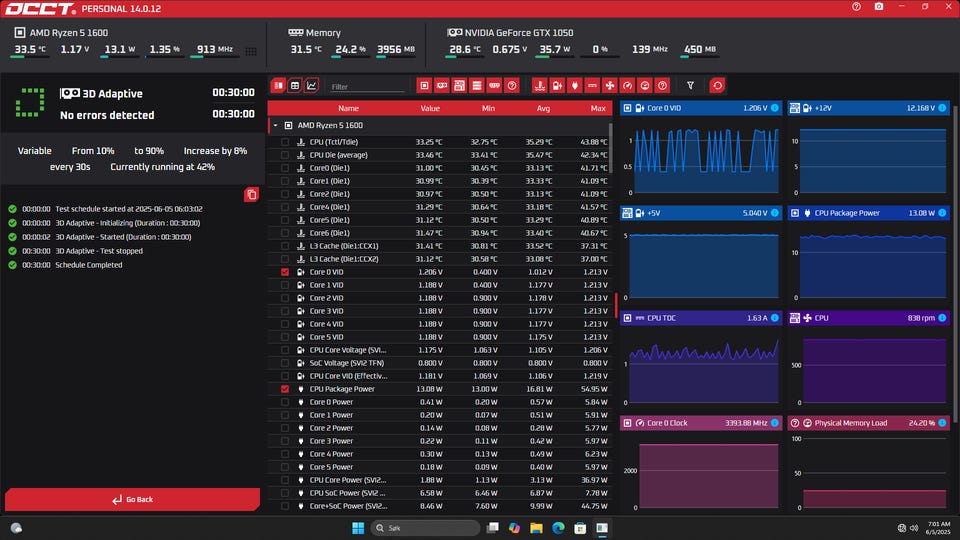Image resolution: width=960 pixels, height=540 pixels.
Task: Open help icon in the title bar
Action: pyautogui.click(x=856, y=7)
